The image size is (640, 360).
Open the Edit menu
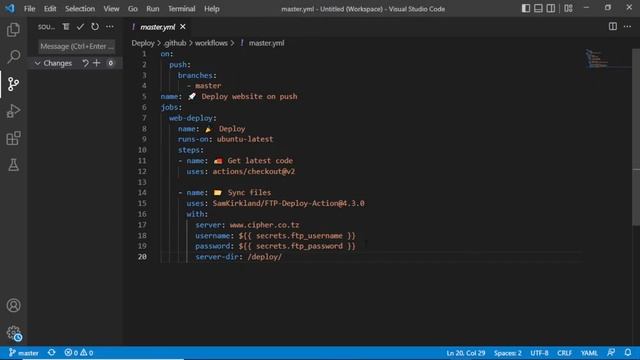coord(50,9)
